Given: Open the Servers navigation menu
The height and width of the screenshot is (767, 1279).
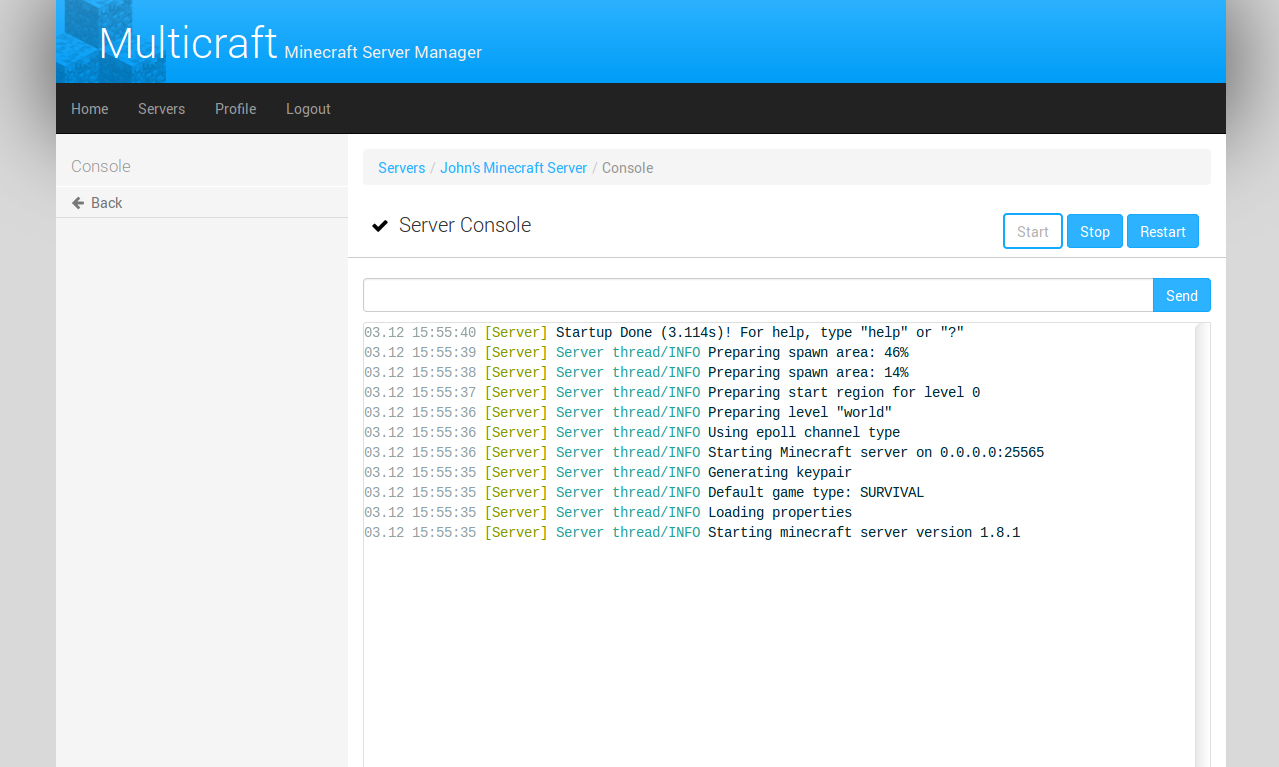Looking at the screenshot, I should 161,108.
